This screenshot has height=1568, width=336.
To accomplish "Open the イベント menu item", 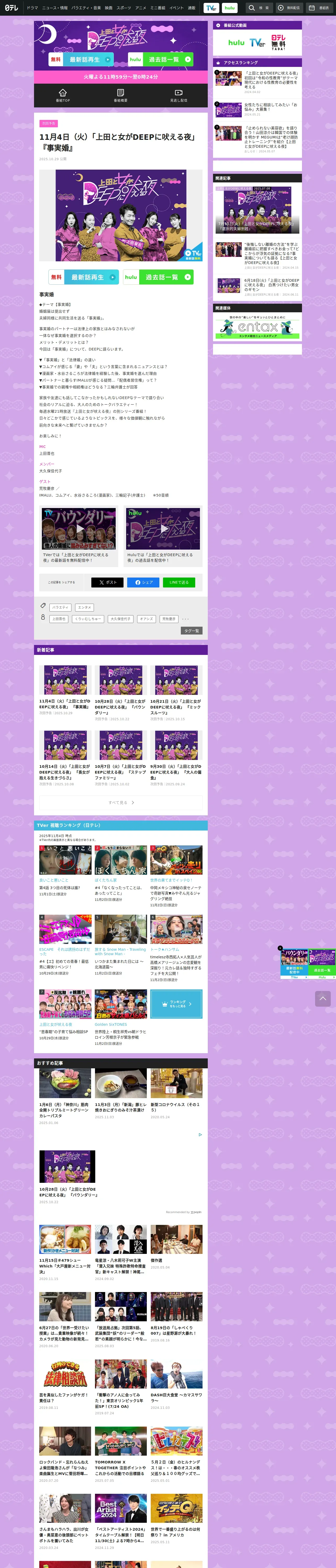I will (176, 8).
